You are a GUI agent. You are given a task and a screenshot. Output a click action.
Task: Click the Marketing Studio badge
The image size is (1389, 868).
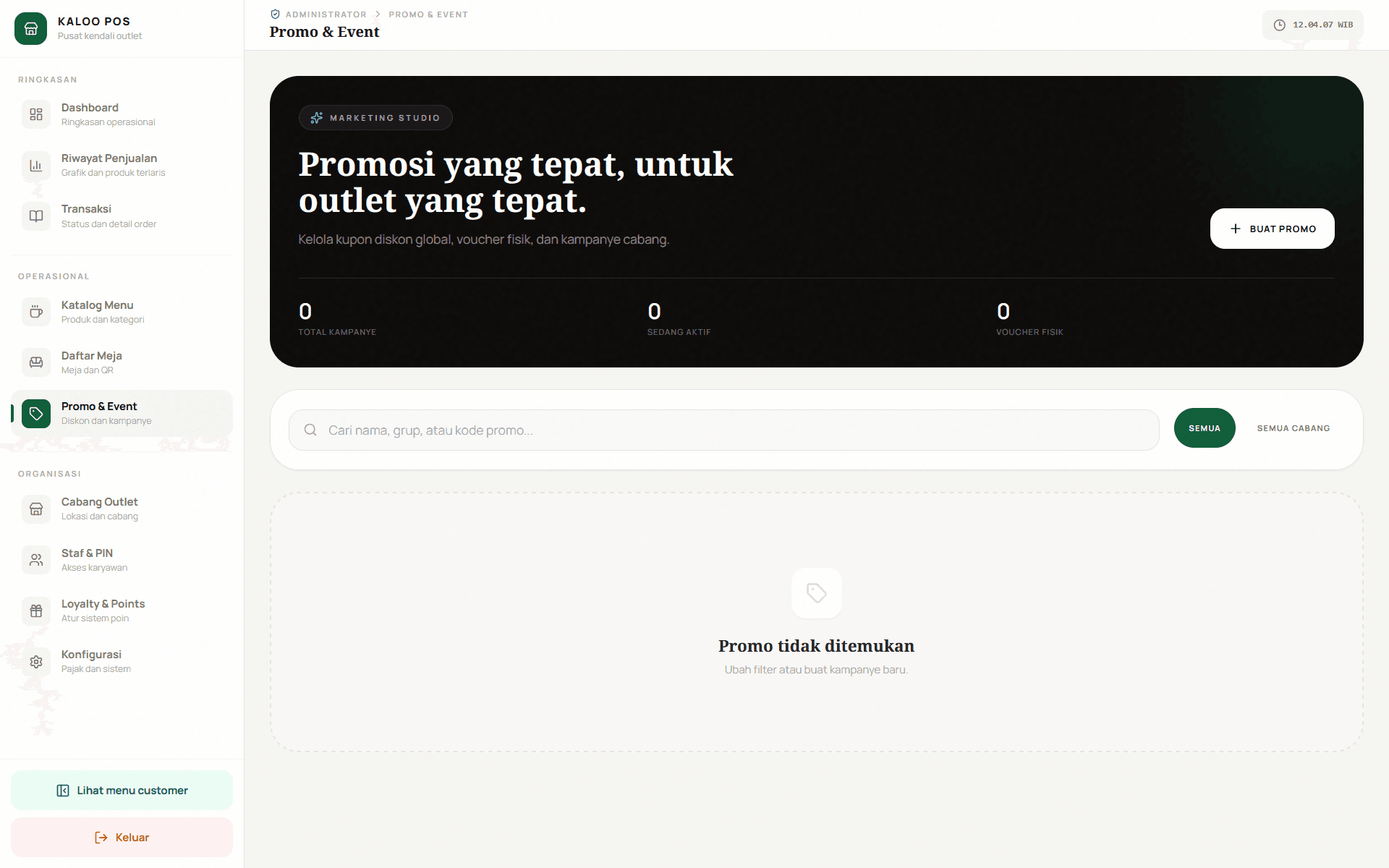(375, 118)
